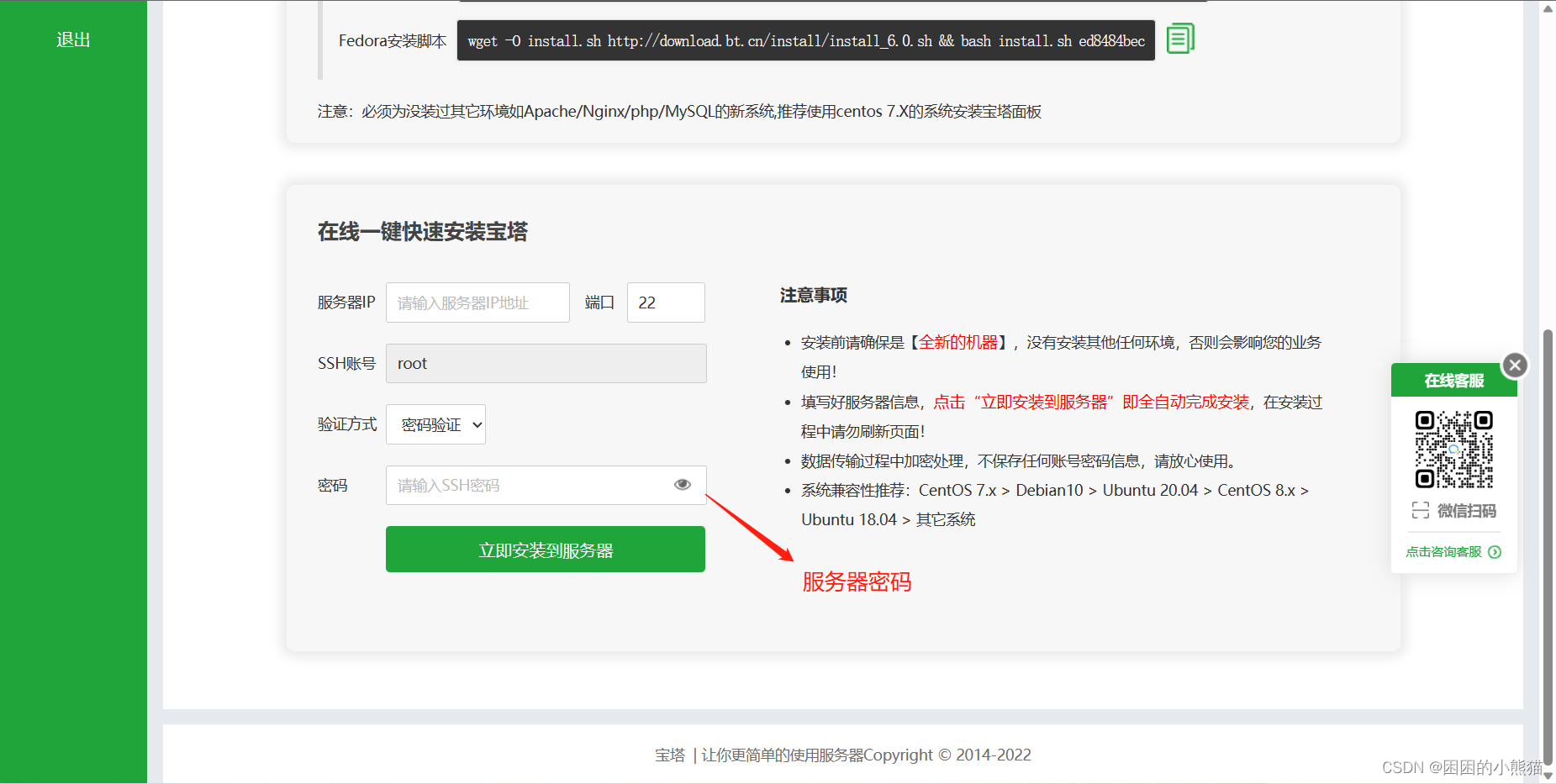The height and width of the screenshot is (784, 1556).
Task: Click the 在线一键快速安装宝塔 heading
Action: [423, 232]
